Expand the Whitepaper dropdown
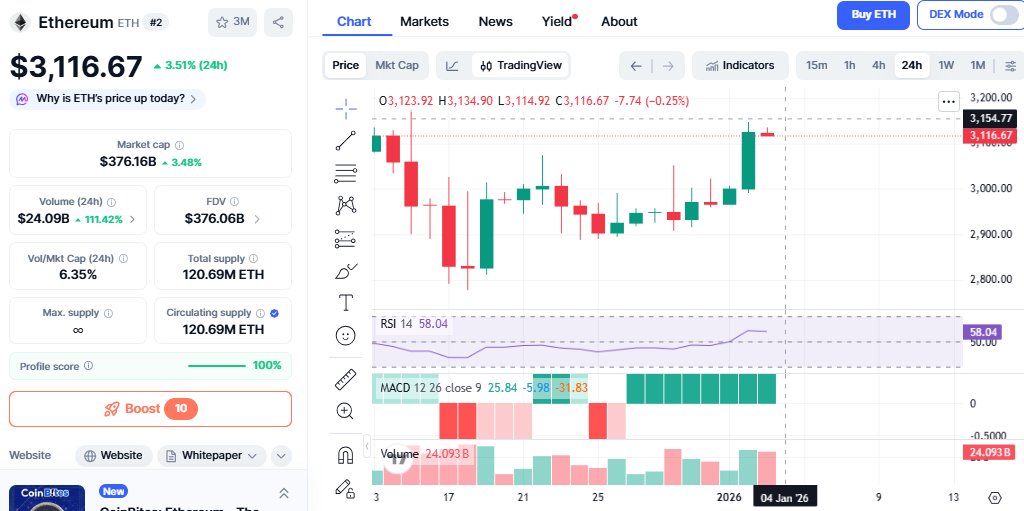The width and height of the screenshot is (1024, 511). (x=211, y=456)
